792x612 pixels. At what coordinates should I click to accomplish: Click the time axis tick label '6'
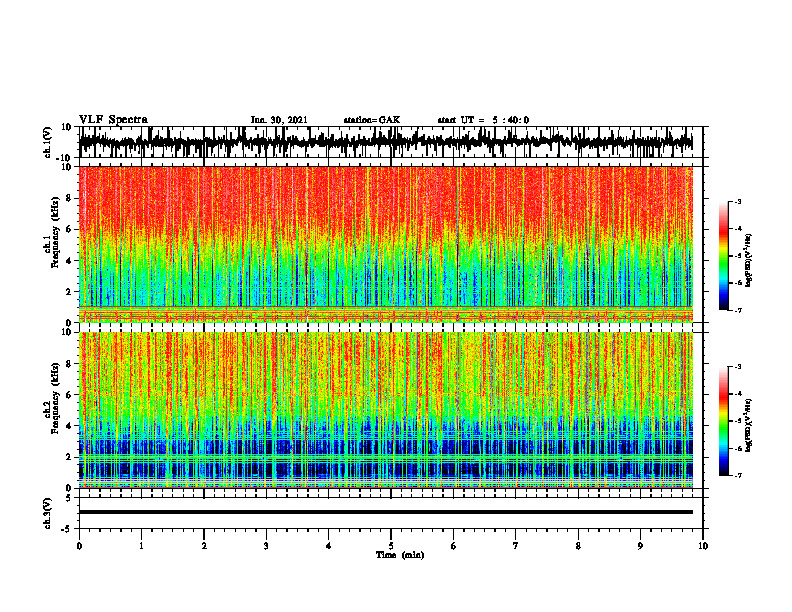[453, 546]
